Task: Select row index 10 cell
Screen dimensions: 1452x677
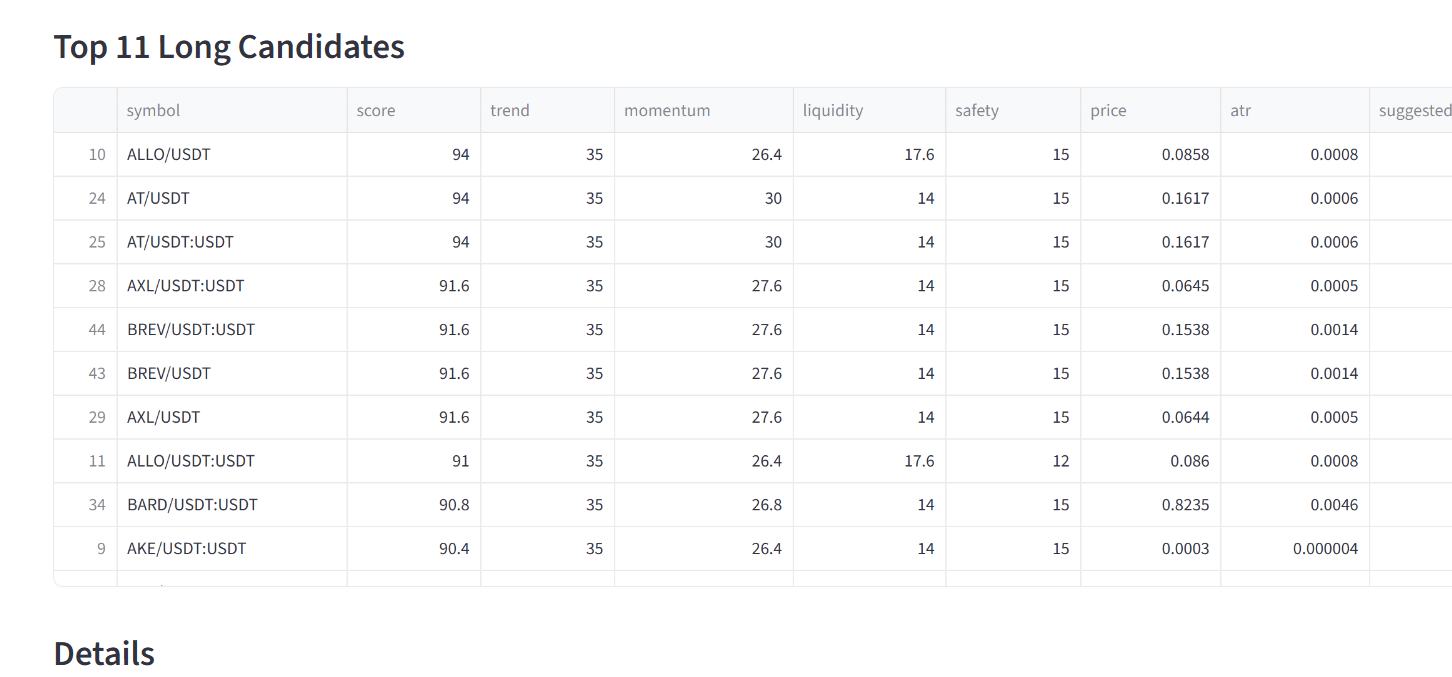Action: 86,155
